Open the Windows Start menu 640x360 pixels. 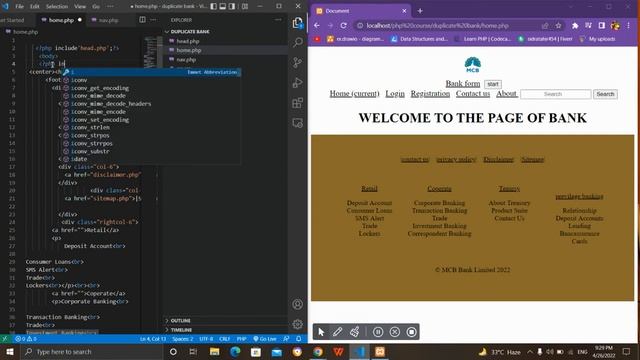point(10,351)
